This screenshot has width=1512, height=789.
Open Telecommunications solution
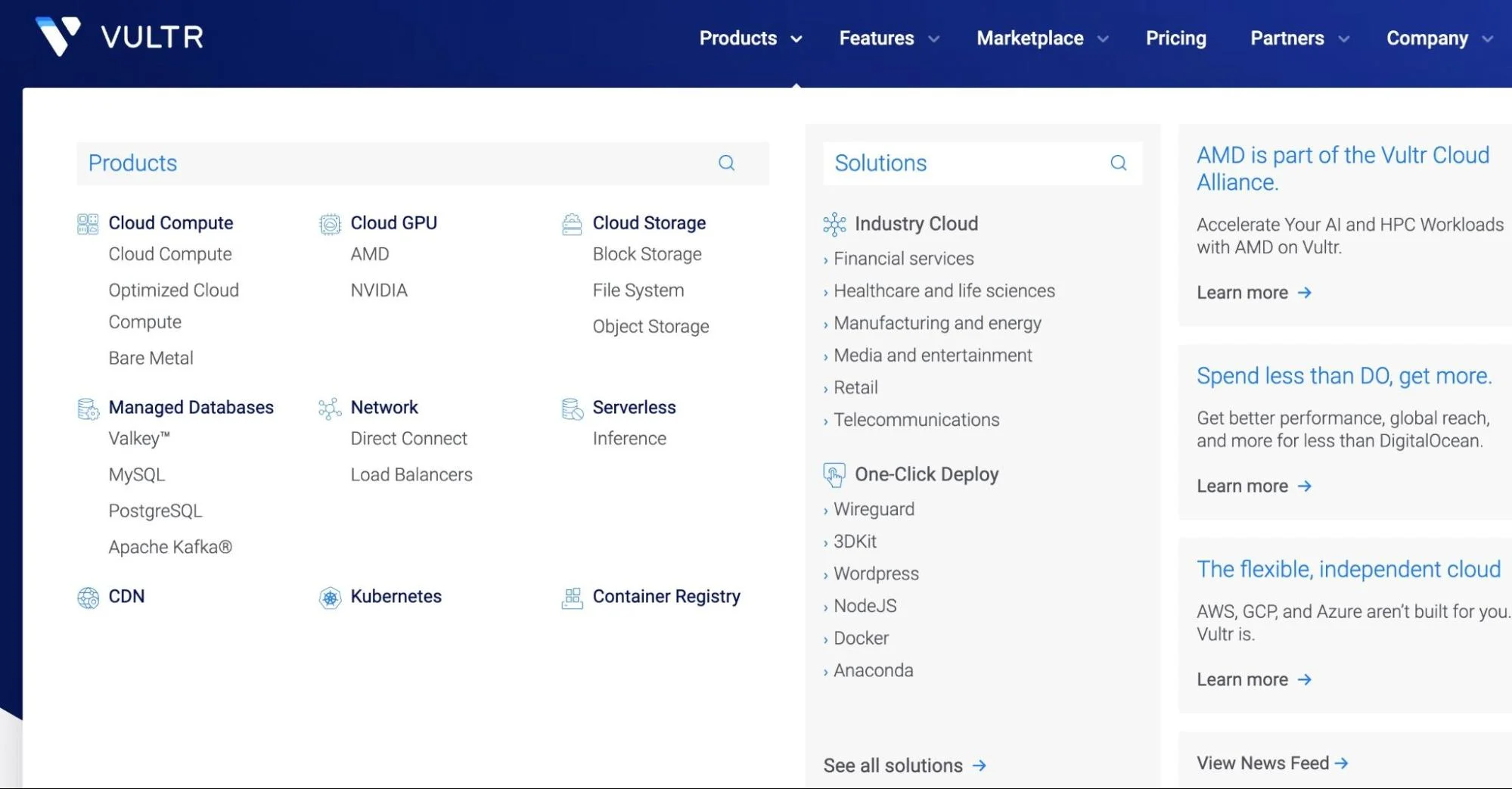(x=916, y=420)
